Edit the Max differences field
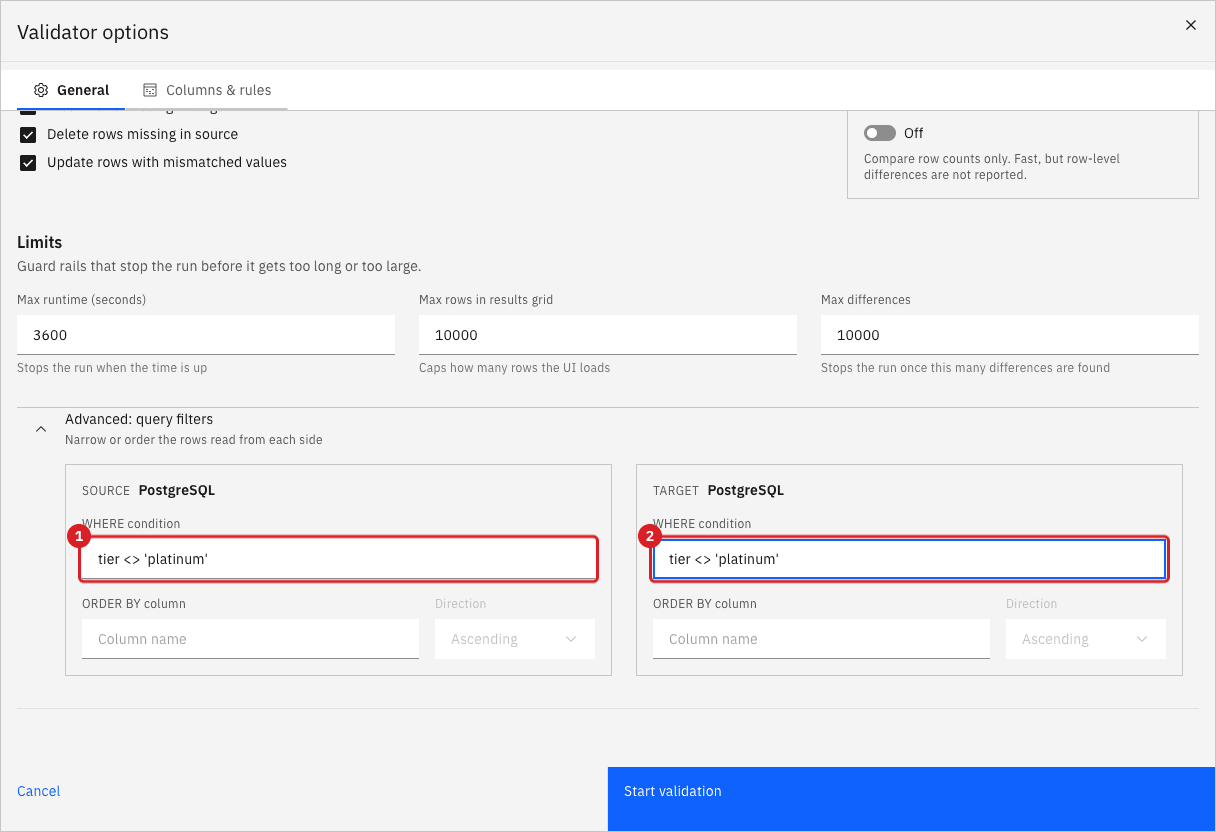The image size is (1216, 832). tap(1010, 335)
